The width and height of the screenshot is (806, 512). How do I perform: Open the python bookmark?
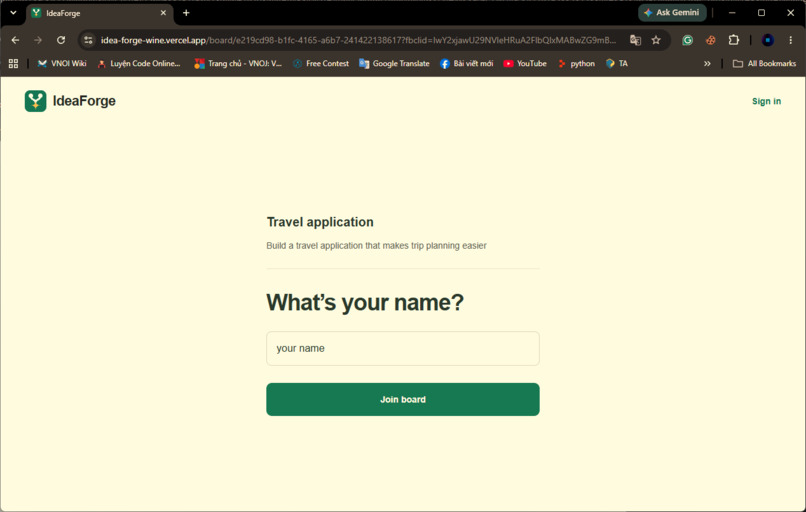[x=576, y=64]
